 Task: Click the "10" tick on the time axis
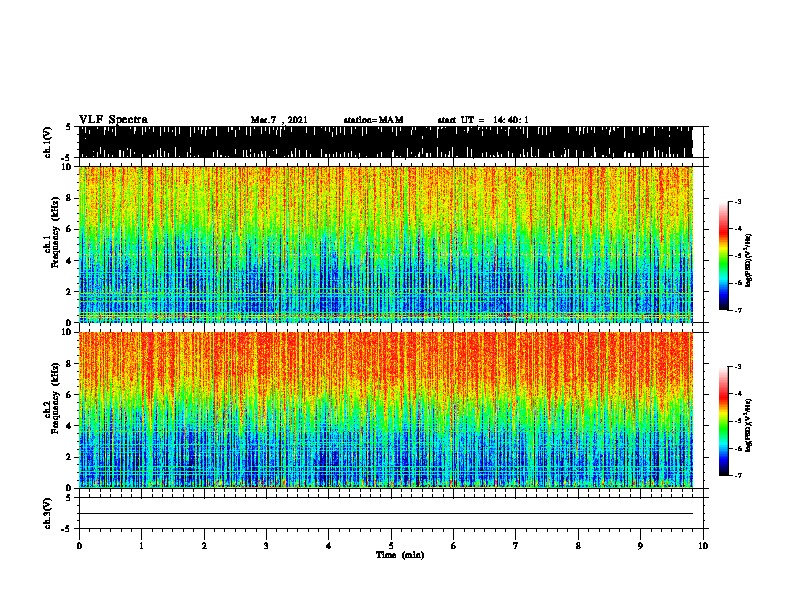coord(703,545)
